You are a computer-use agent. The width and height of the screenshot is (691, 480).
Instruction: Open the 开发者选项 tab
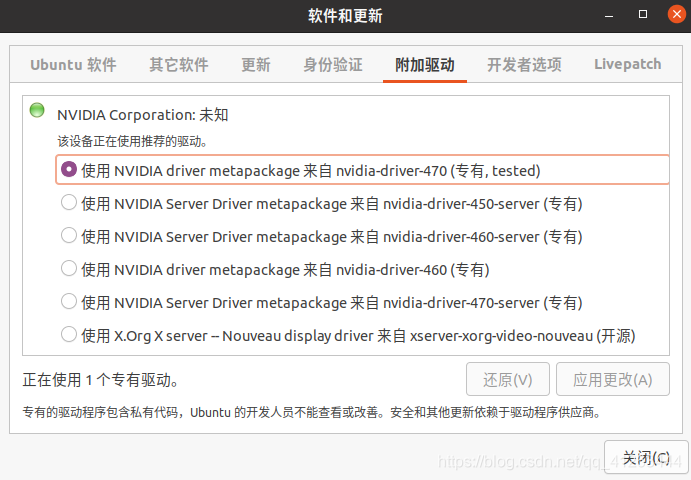pyautogui.click(x=524, y=65)
